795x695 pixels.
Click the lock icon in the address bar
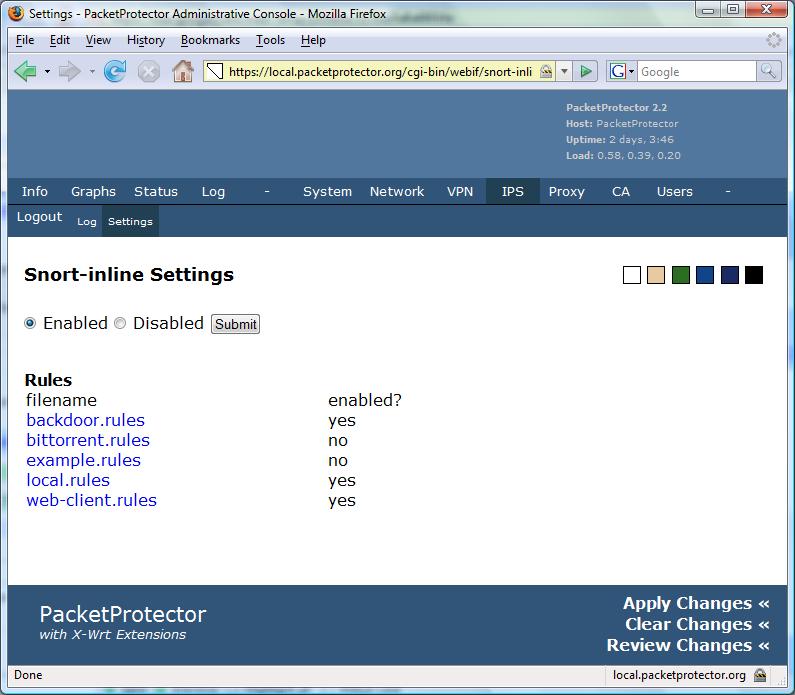click(x=546, y=71)
